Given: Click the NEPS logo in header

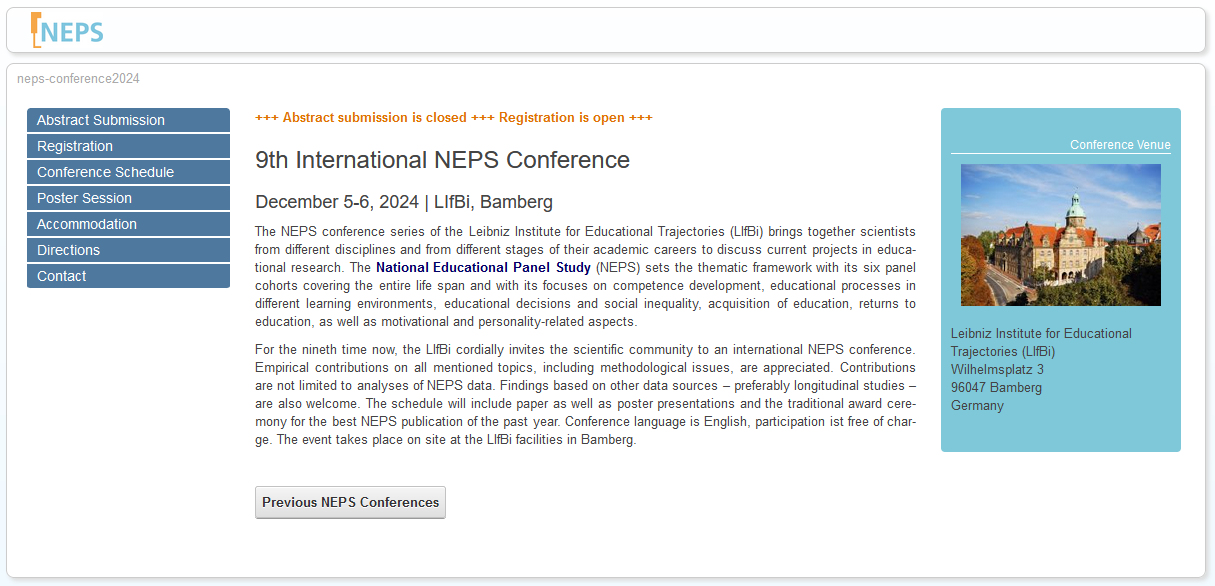Looking at the screenshot, I should tap(67, 30).
